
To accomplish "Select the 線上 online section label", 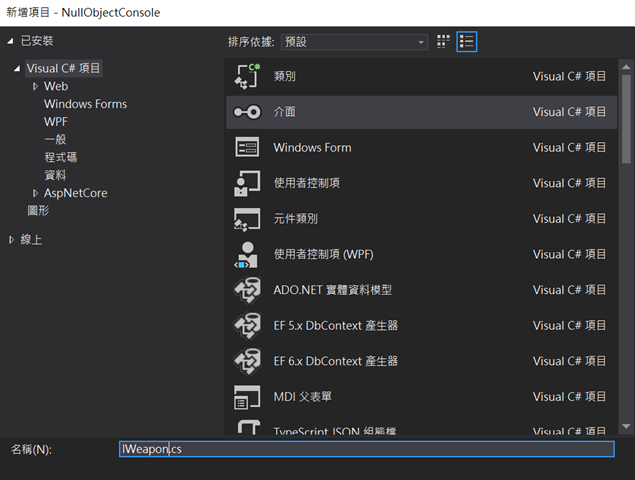I will [x=31, y=240].
